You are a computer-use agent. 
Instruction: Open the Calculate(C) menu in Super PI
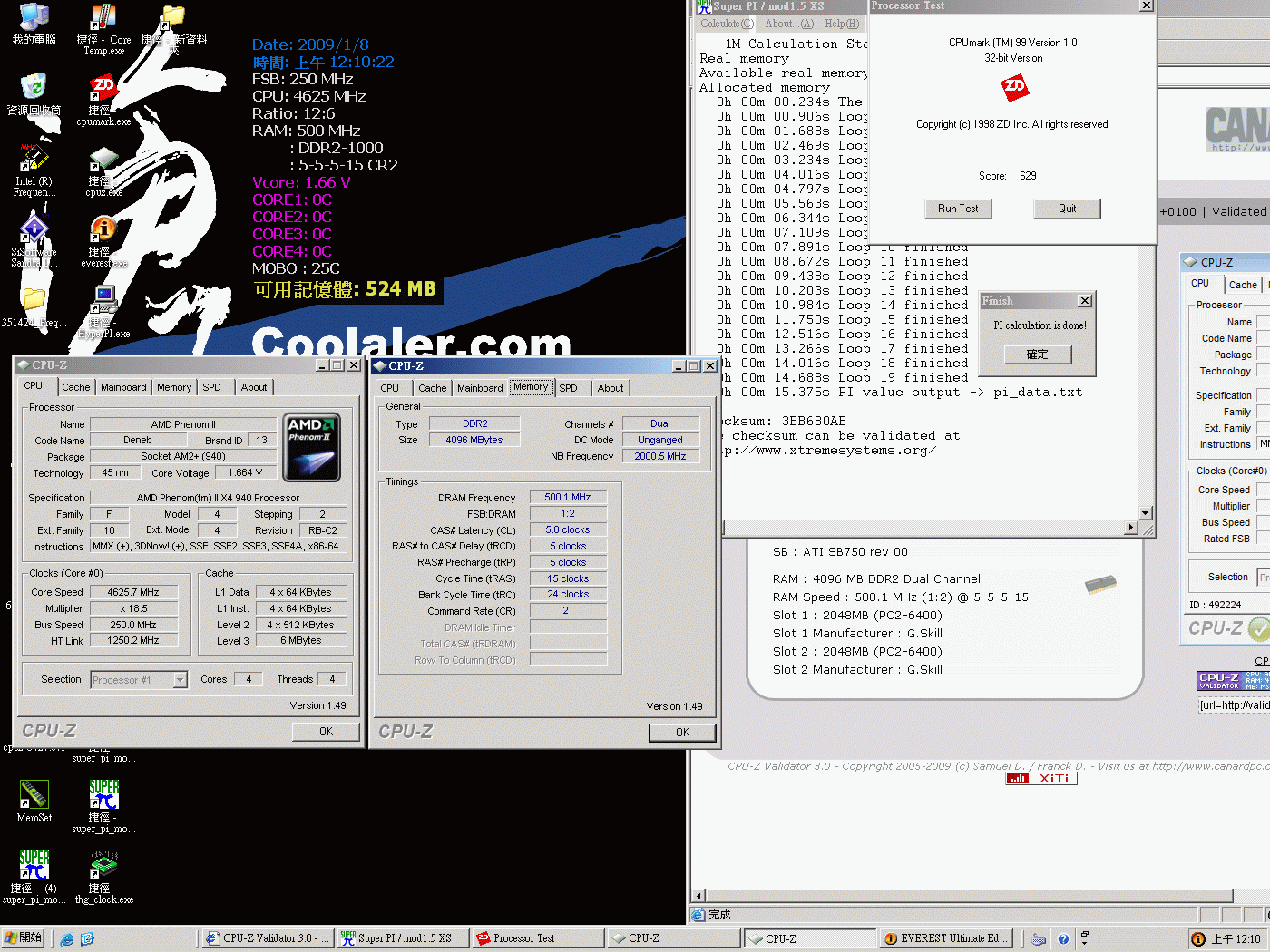[x=727, y=24]
